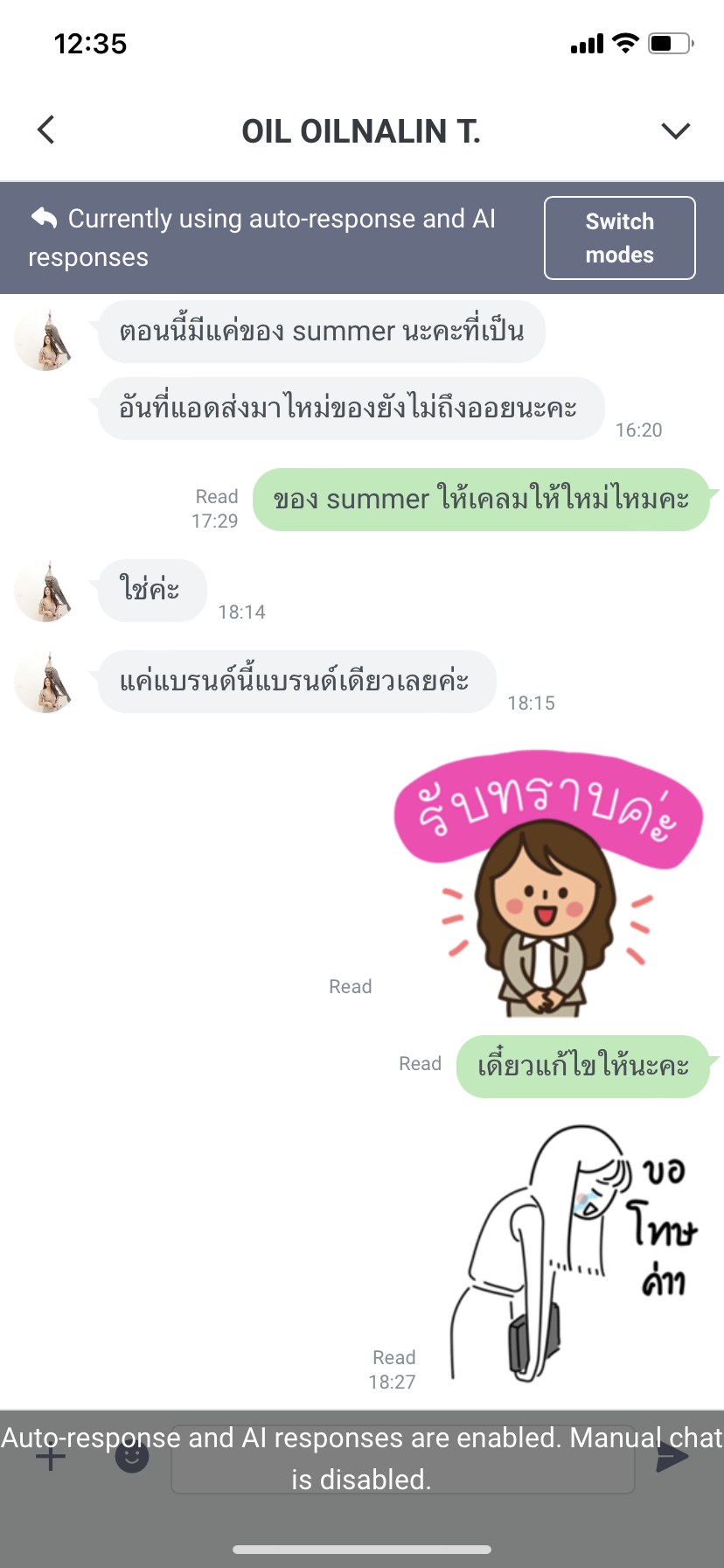Select the เดี๋ยวแก้ไขให้นะคะ message bubble
This screenshot has width=724, height=1568.
point(583,1067)
